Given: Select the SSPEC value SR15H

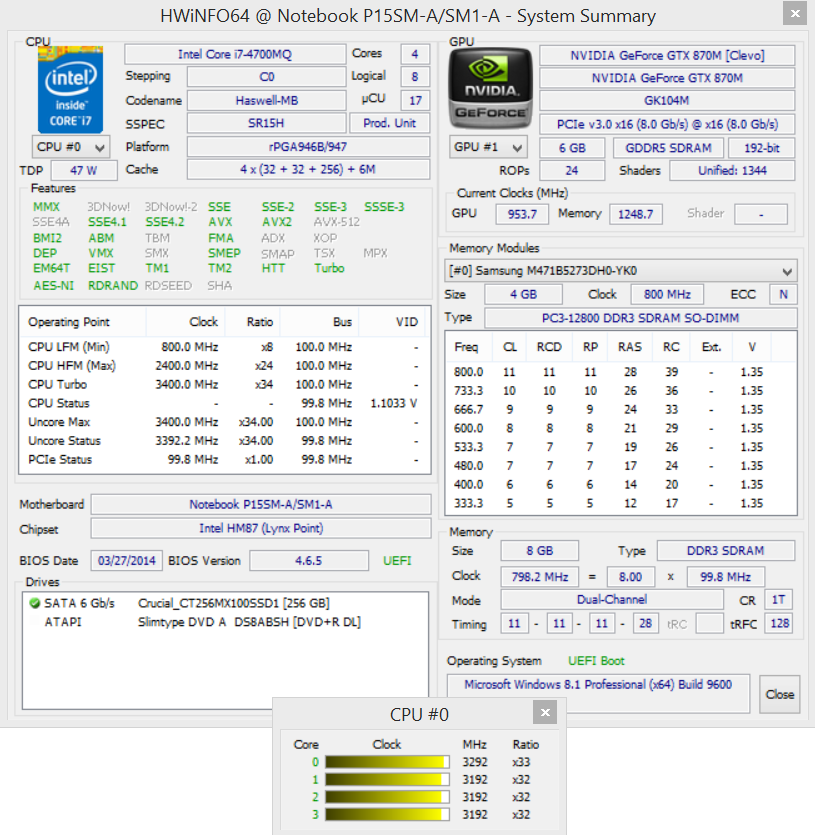Looking at the screenshot, I should coord(266,124).
